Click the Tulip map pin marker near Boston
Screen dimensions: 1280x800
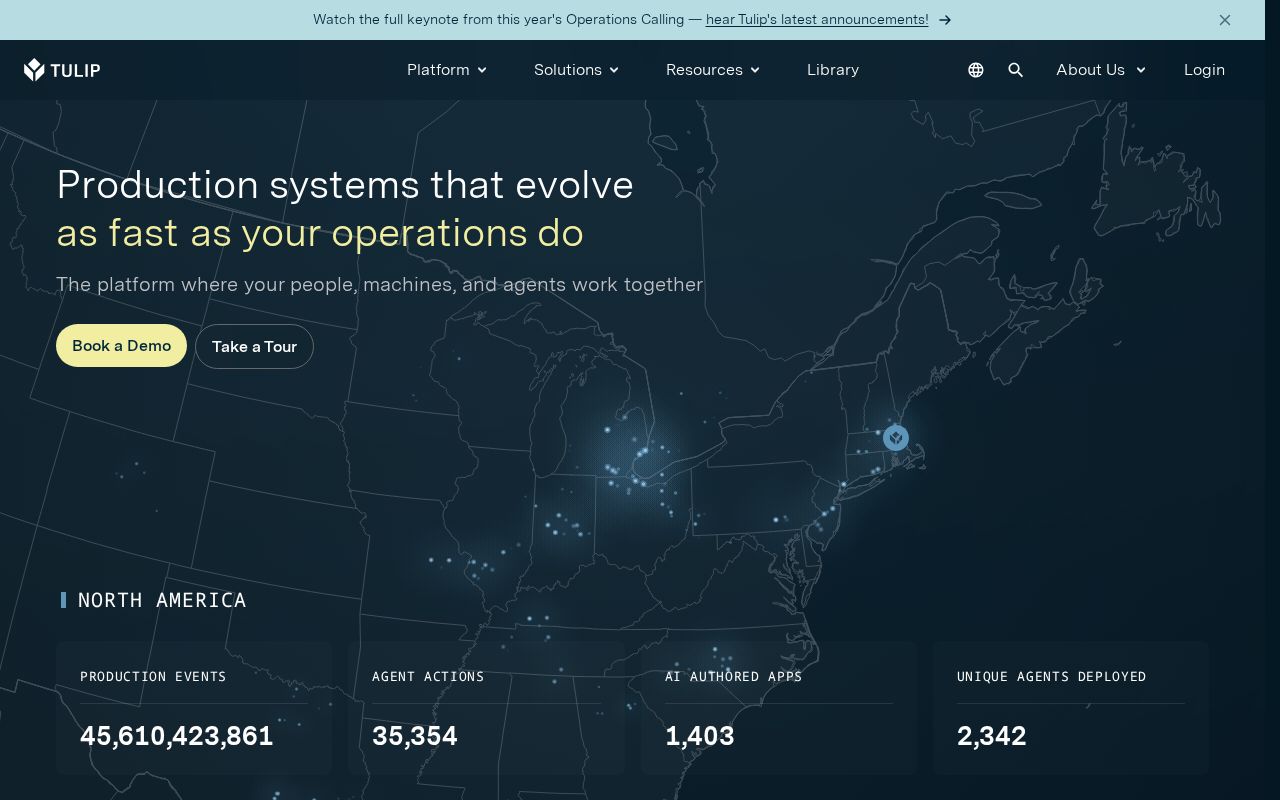[x=896, y=437]
